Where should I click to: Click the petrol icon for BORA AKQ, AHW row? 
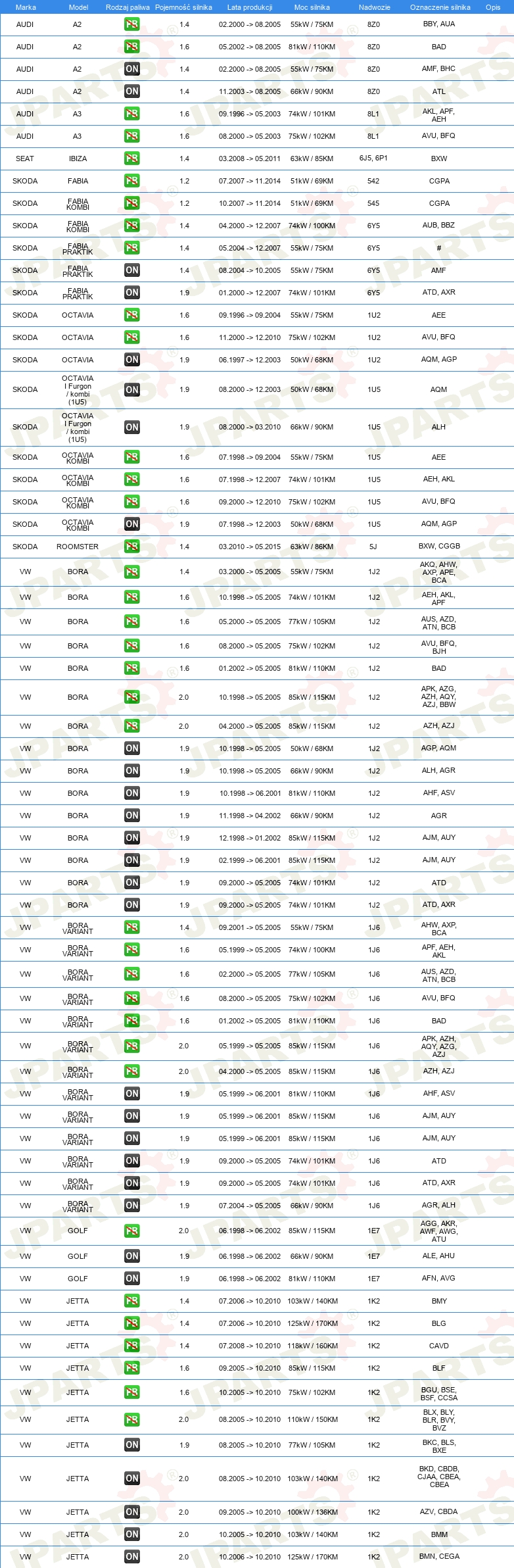131,572
